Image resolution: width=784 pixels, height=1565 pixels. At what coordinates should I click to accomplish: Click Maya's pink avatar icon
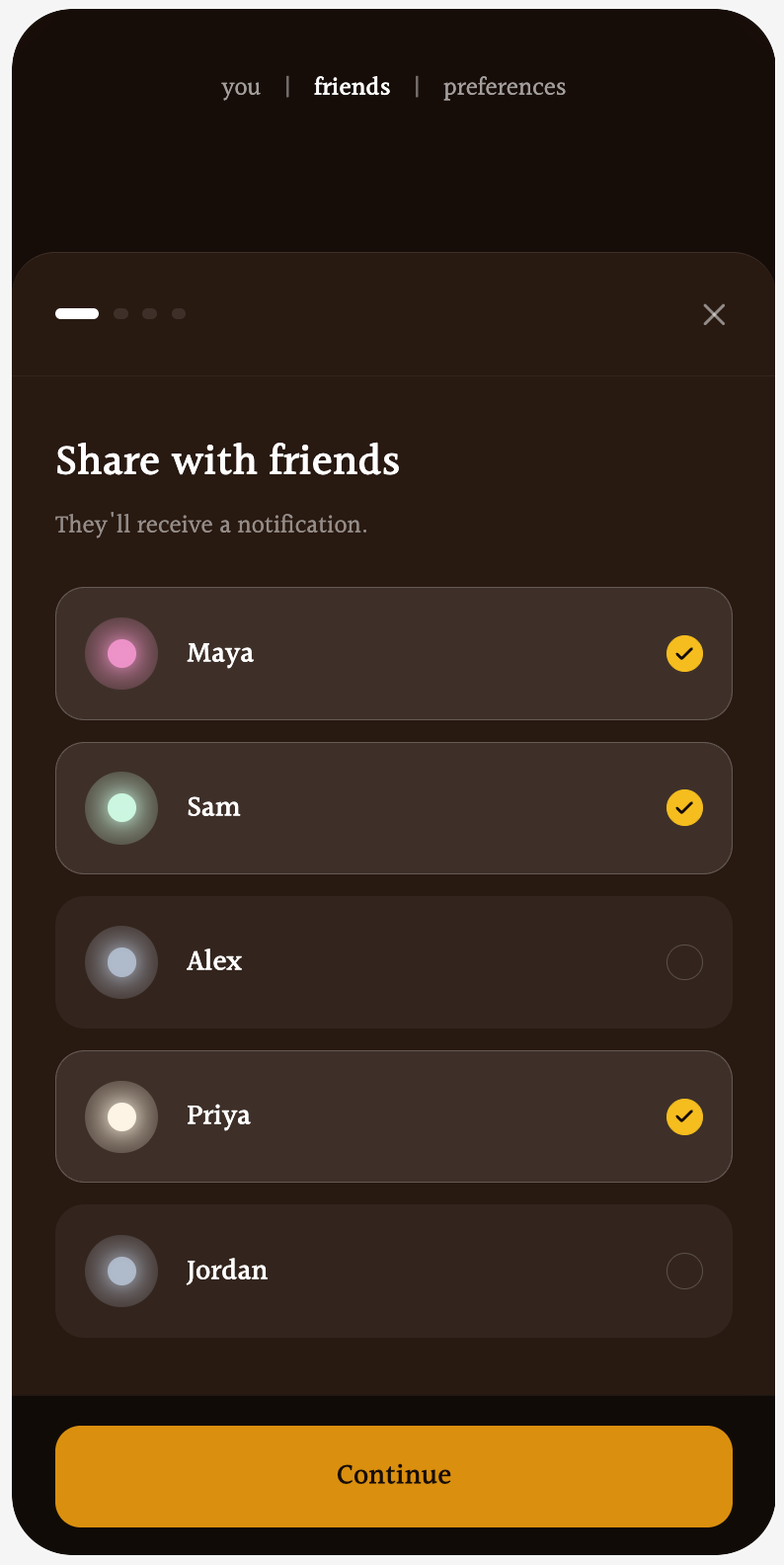(x=121, y=654)
